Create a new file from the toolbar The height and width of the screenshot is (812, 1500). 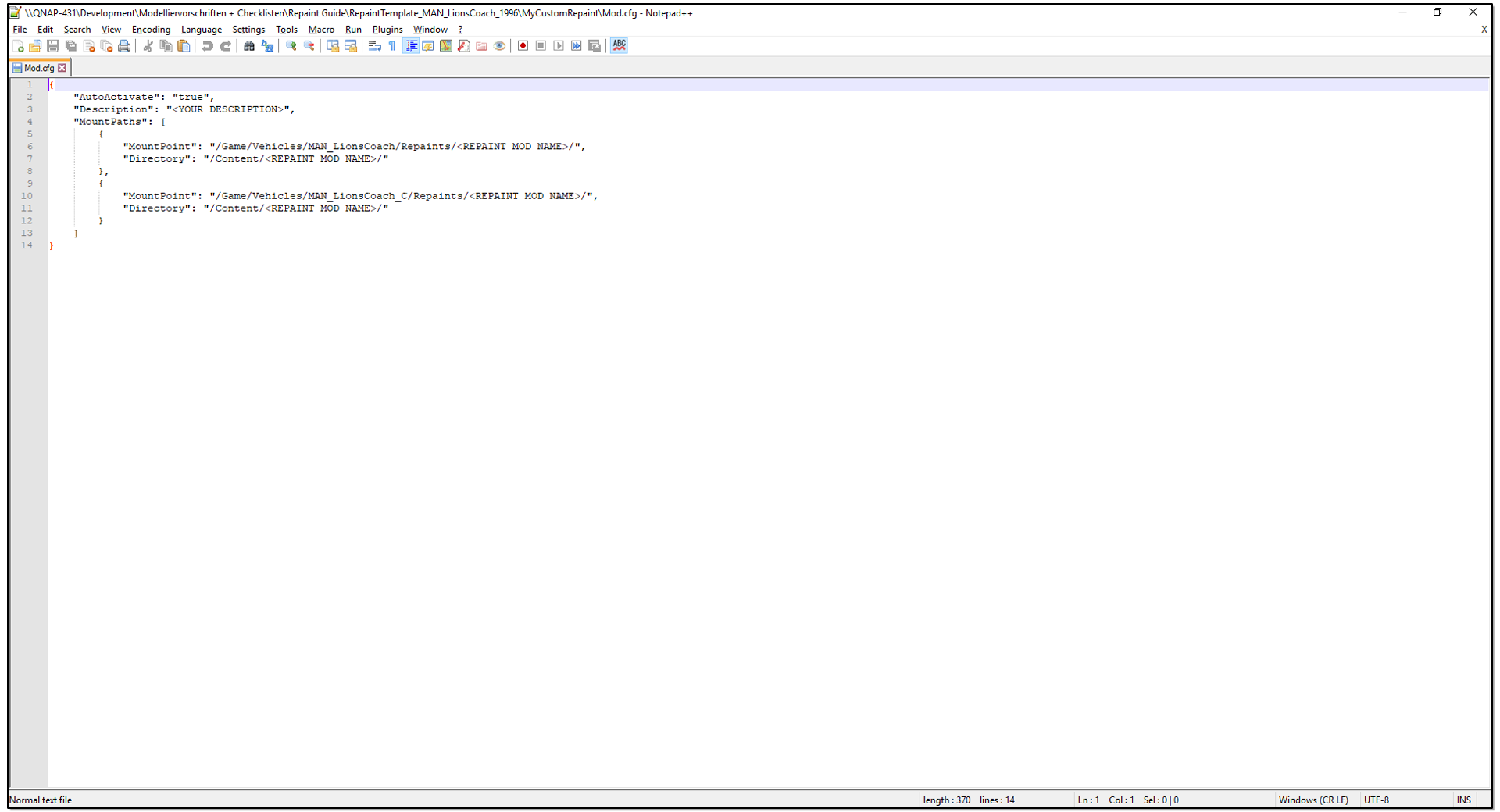click(17, 46)
